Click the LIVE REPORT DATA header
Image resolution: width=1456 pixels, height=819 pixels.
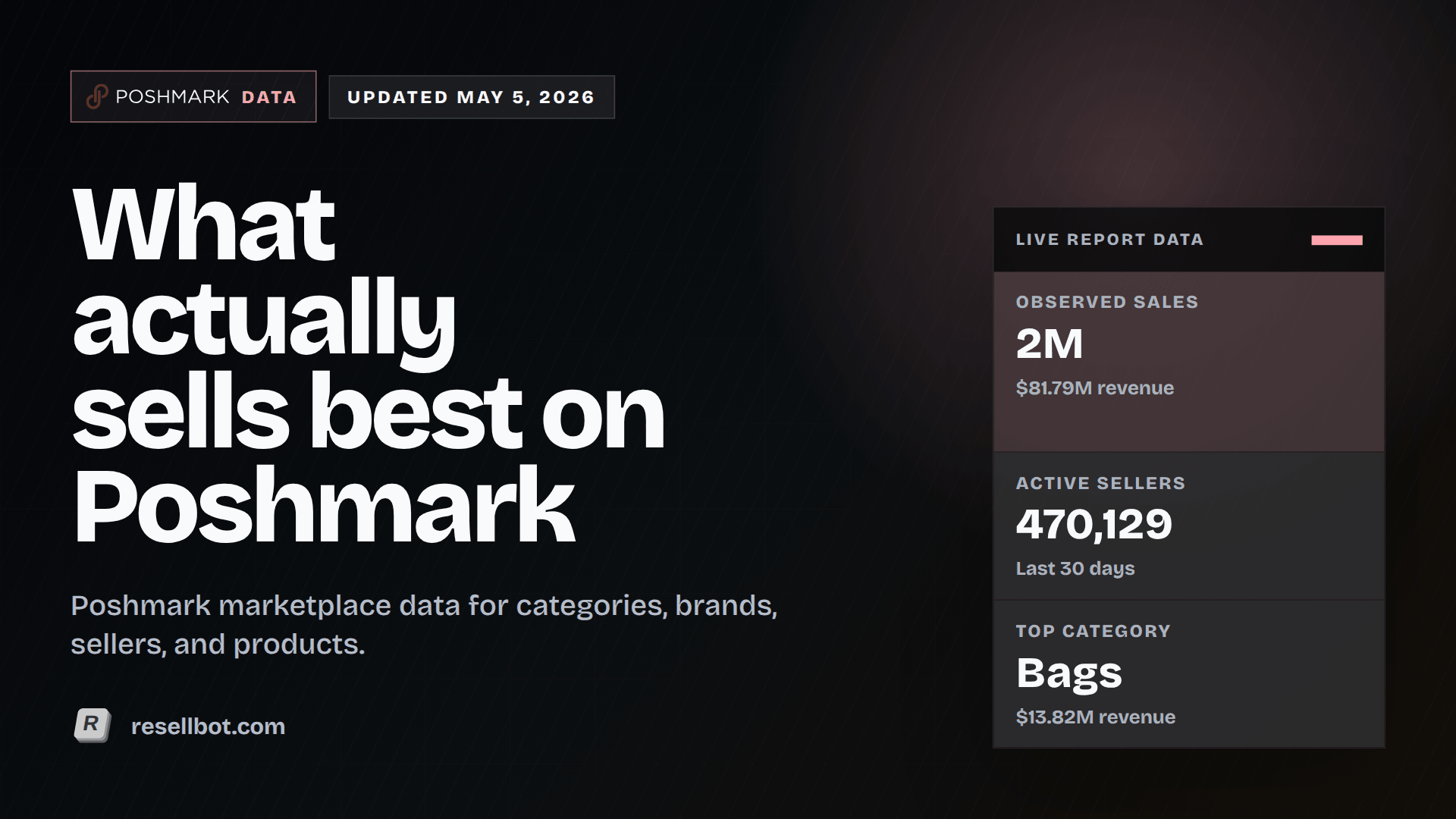[x=1109, y=240]
